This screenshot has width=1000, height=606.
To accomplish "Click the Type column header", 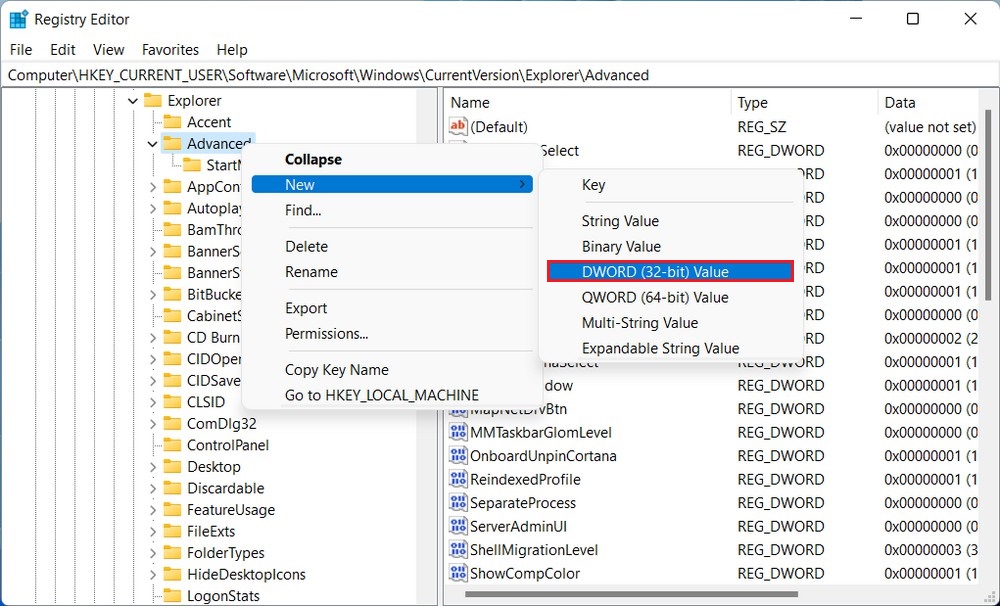I will pyautogui.click(x=804, y=103).
